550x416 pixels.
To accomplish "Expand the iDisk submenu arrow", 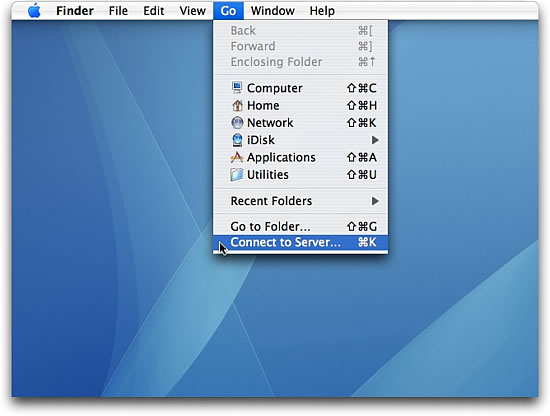I will pos(375,140).
